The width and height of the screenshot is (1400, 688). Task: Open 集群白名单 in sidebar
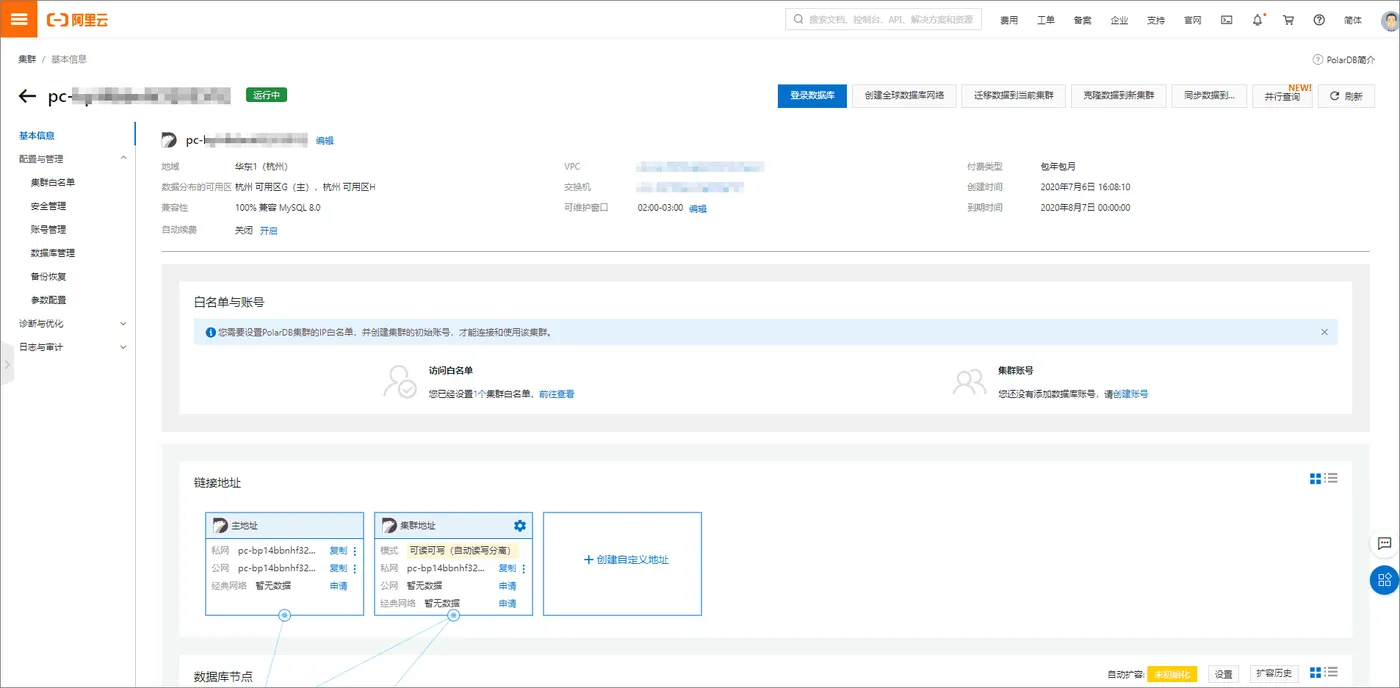(x=53, y=183)
